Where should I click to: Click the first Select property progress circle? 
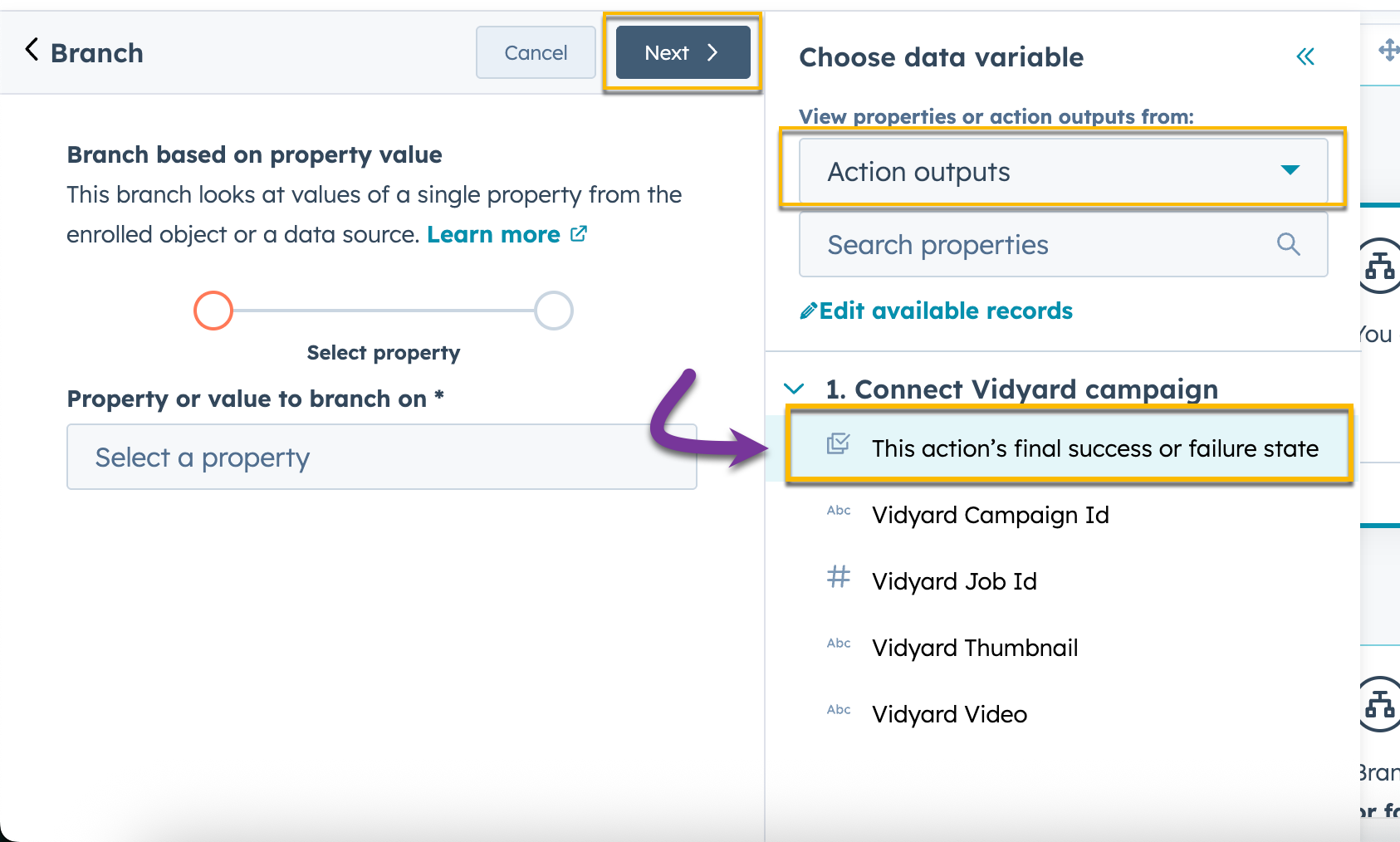point(213,310)
